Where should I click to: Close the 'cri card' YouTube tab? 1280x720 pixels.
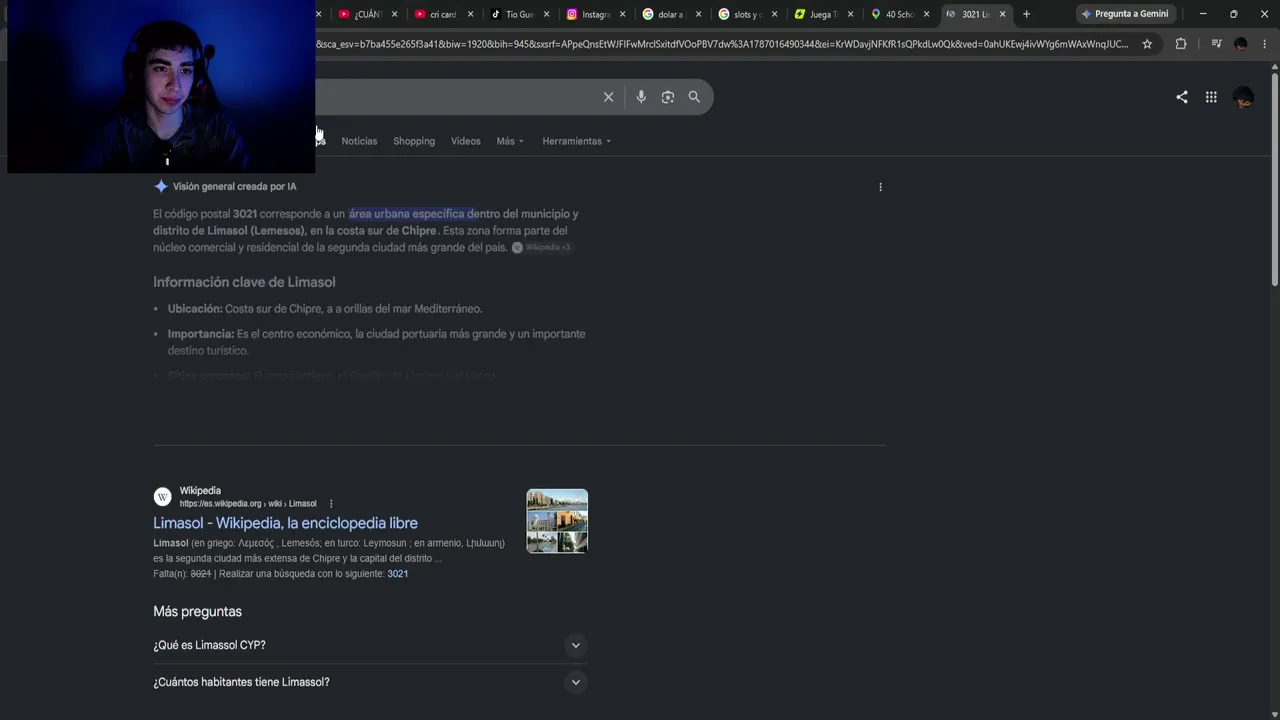pos(470,14)
